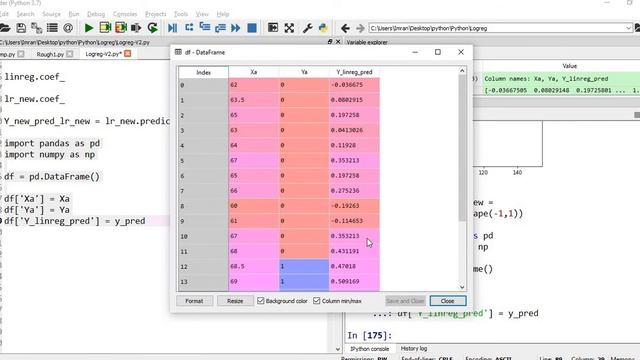The image size is (640, 360).
Task: Open Preferences via the wrench icon
Action: pos(307,28)
